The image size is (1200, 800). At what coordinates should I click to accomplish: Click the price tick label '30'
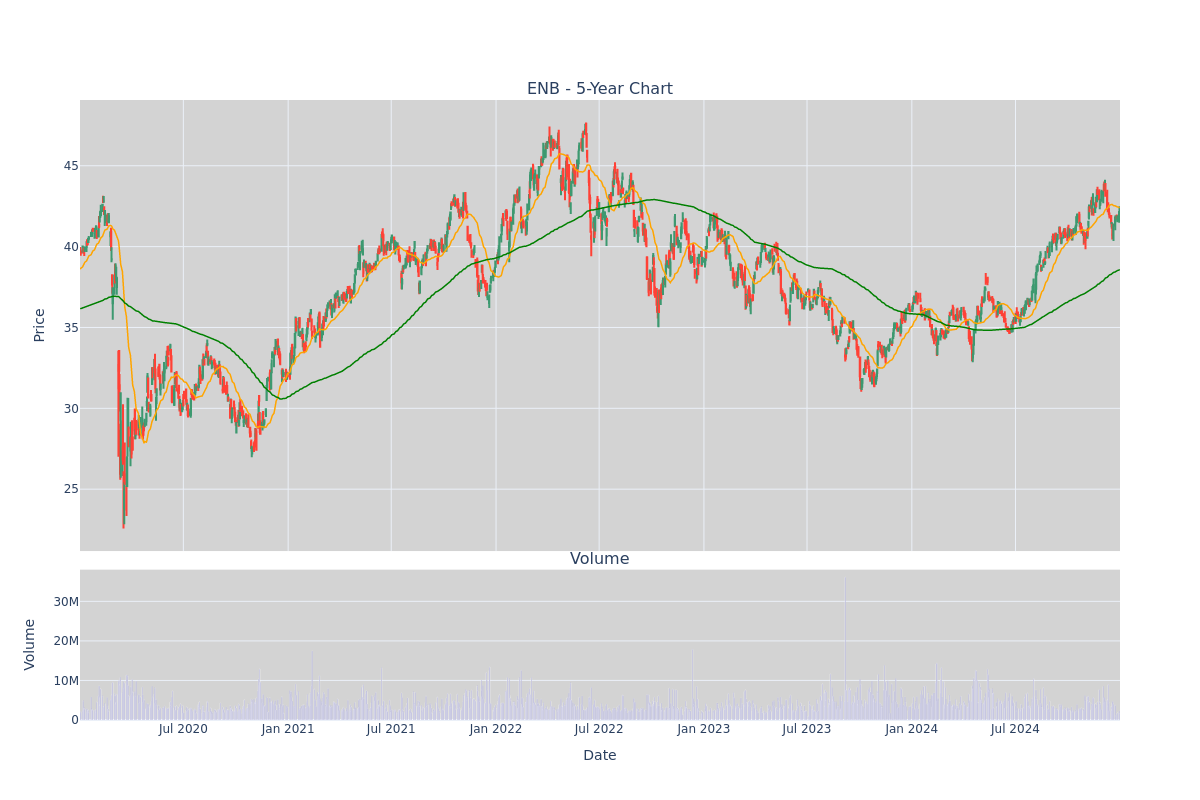click(x=71, y=409)
